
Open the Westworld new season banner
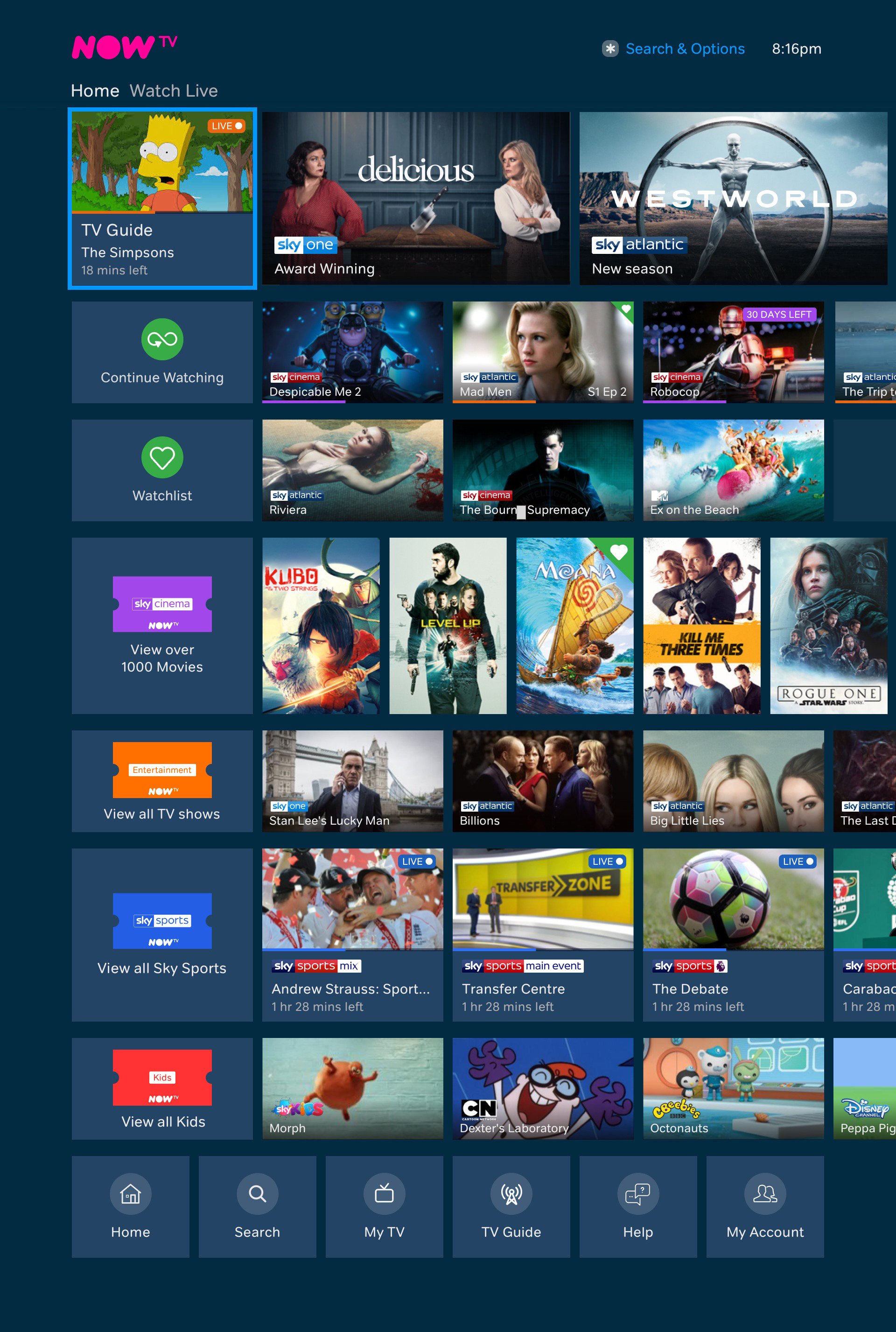(x=733, y=198)
